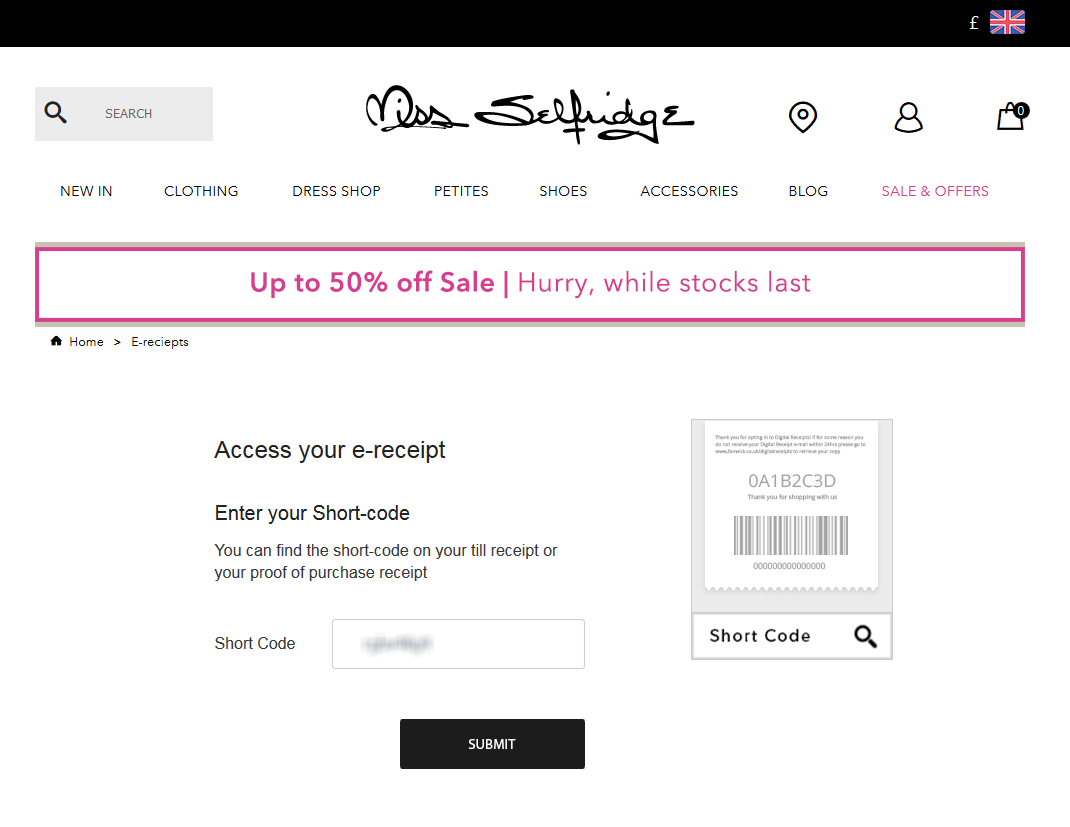1070x827 pixels.
Task: Open the PETITES menu
Action: [x=461, y=191]
